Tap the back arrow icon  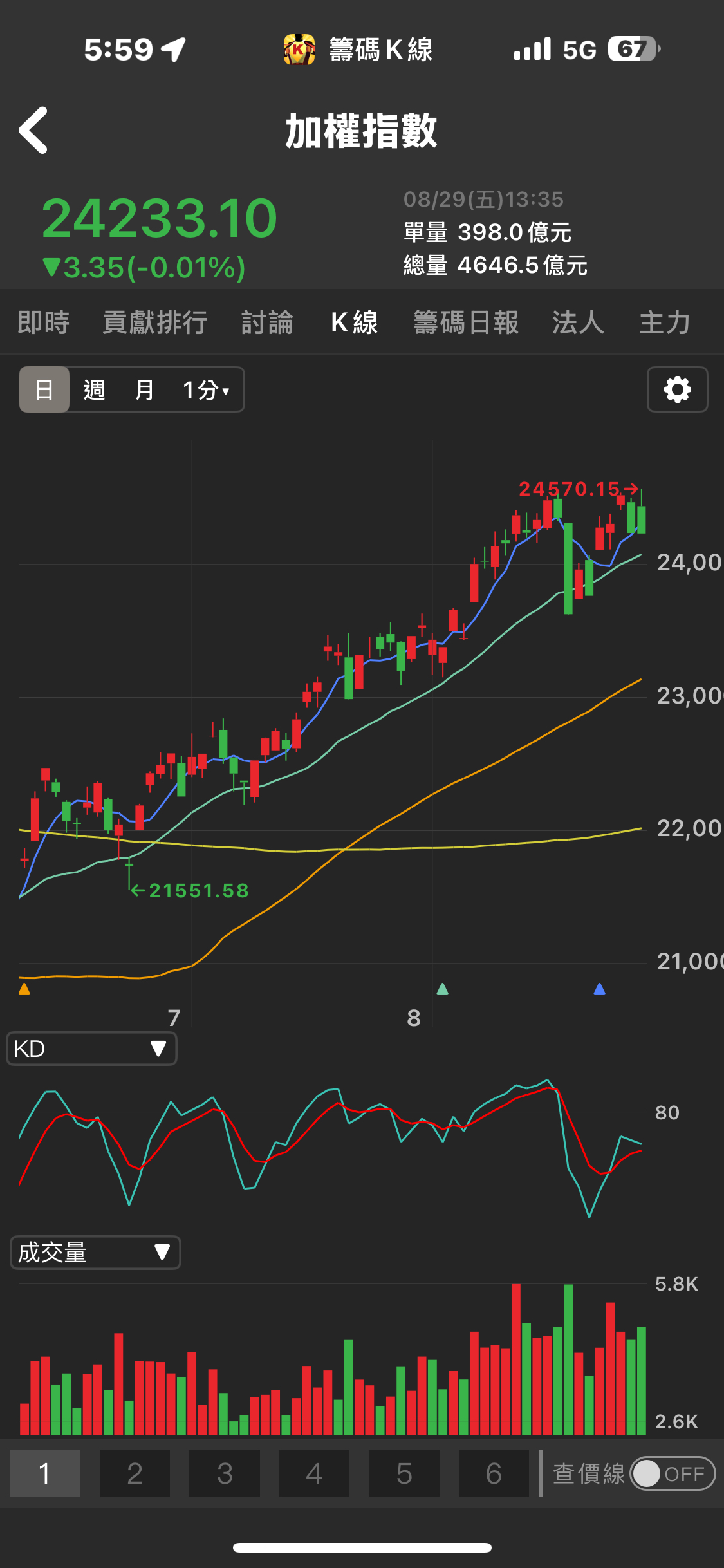click(x=33, y=131)
